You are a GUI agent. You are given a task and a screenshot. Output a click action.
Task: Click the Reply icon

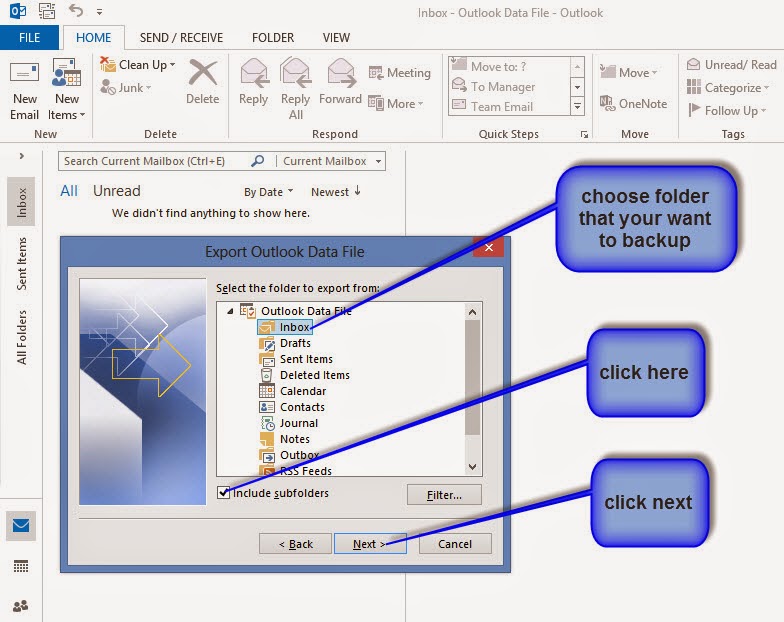pos(254,73)
